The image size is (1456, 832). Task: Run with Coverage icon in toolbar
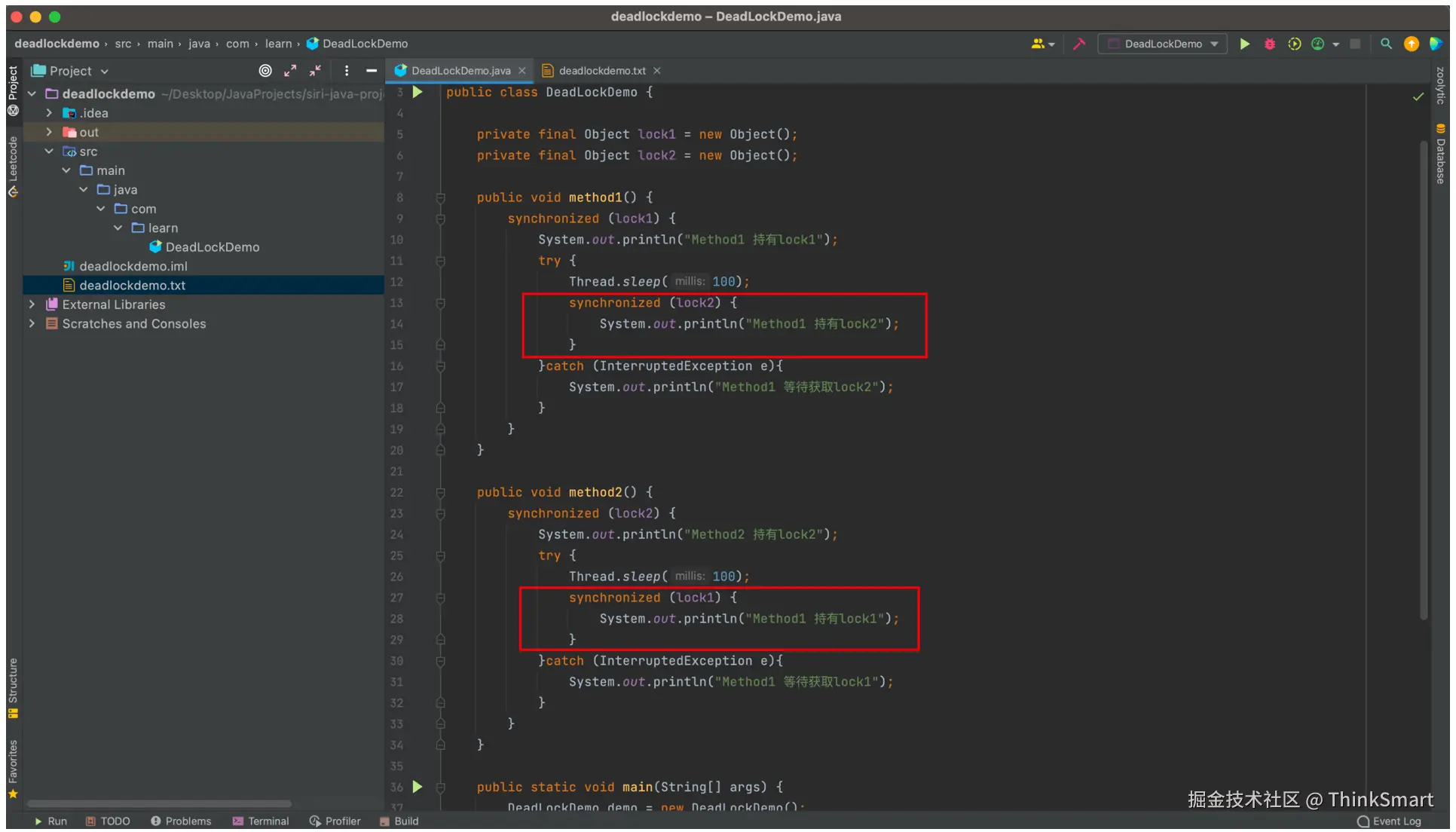click(1294, 44)
